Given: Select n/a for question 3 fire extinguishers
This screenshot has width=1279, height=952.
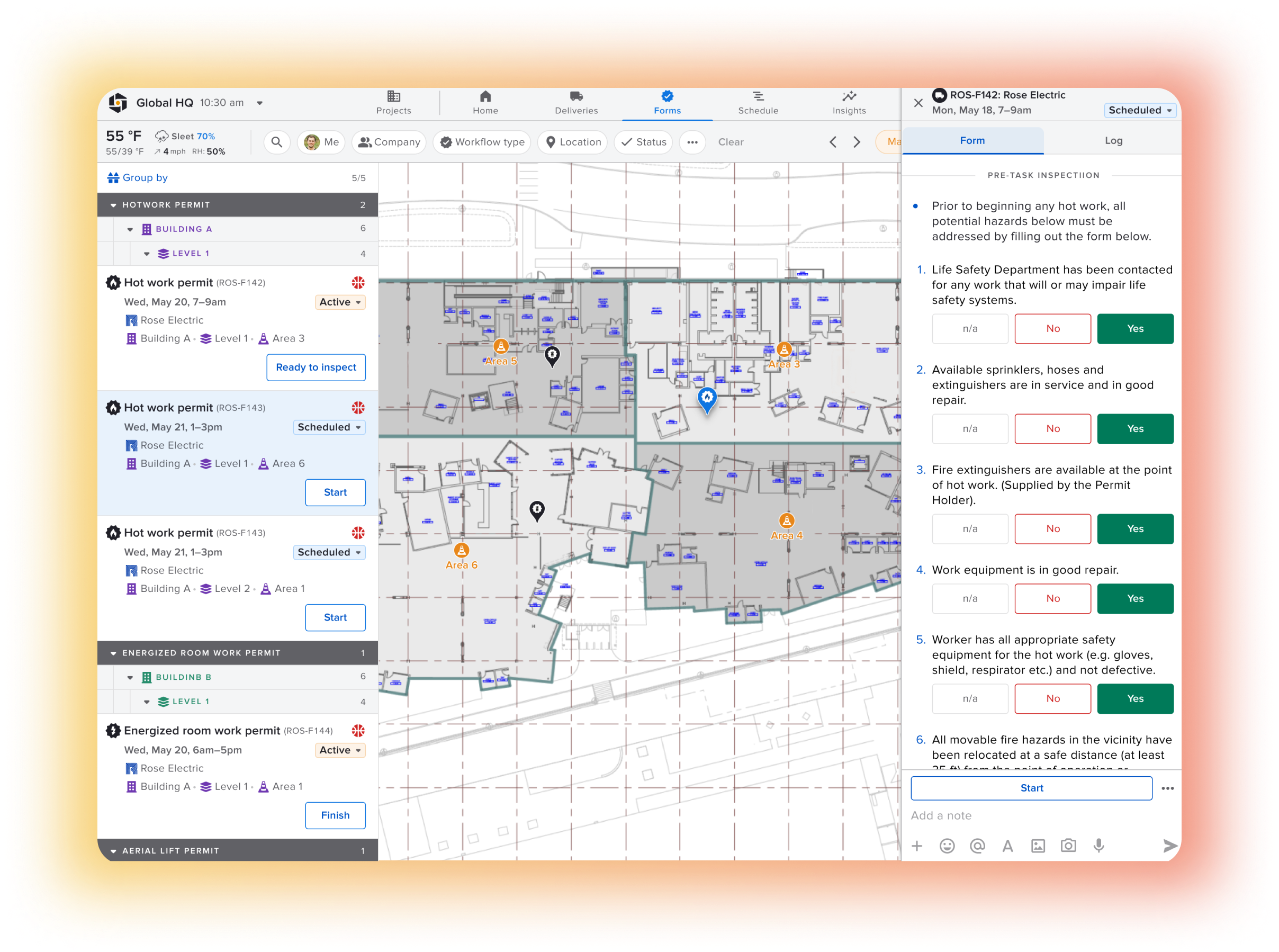Looking at the screenshot, I should (970, 529).
